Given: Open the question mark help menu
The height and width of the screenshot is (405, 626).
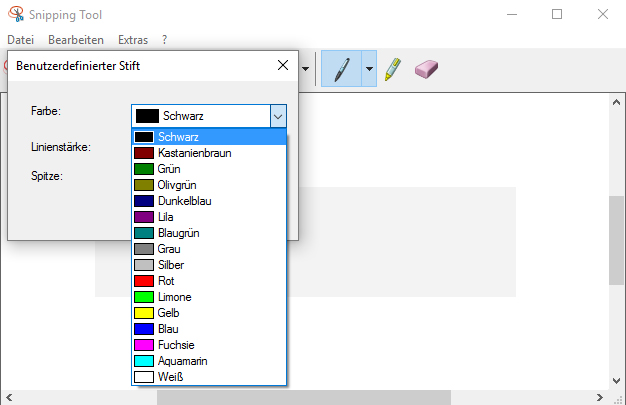Looking at the screenshot, I should pyautogui.click(x=164, y=40).
